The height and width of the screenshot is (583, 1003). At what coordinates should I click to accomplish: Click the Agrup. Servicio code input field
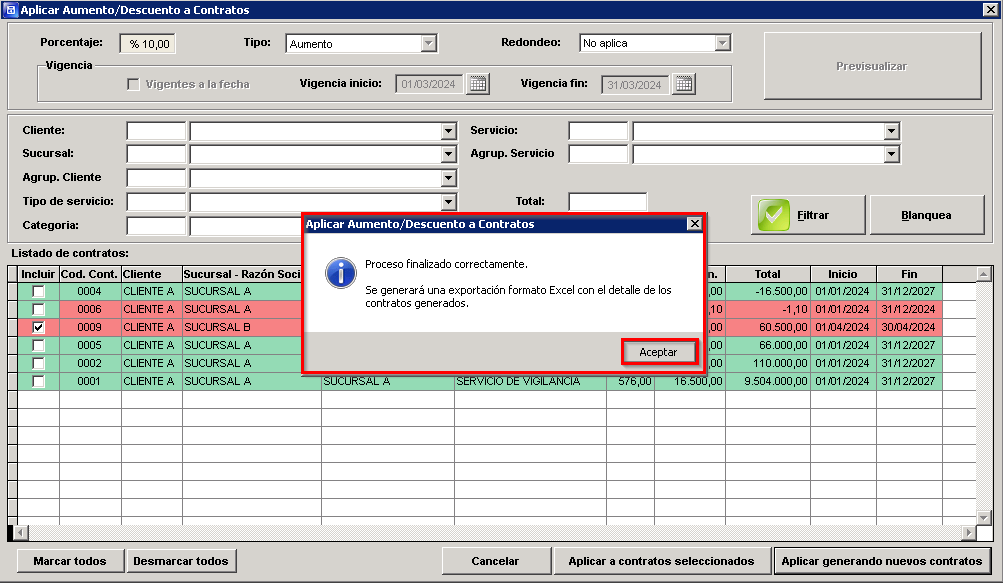click(x=598, y=154)
